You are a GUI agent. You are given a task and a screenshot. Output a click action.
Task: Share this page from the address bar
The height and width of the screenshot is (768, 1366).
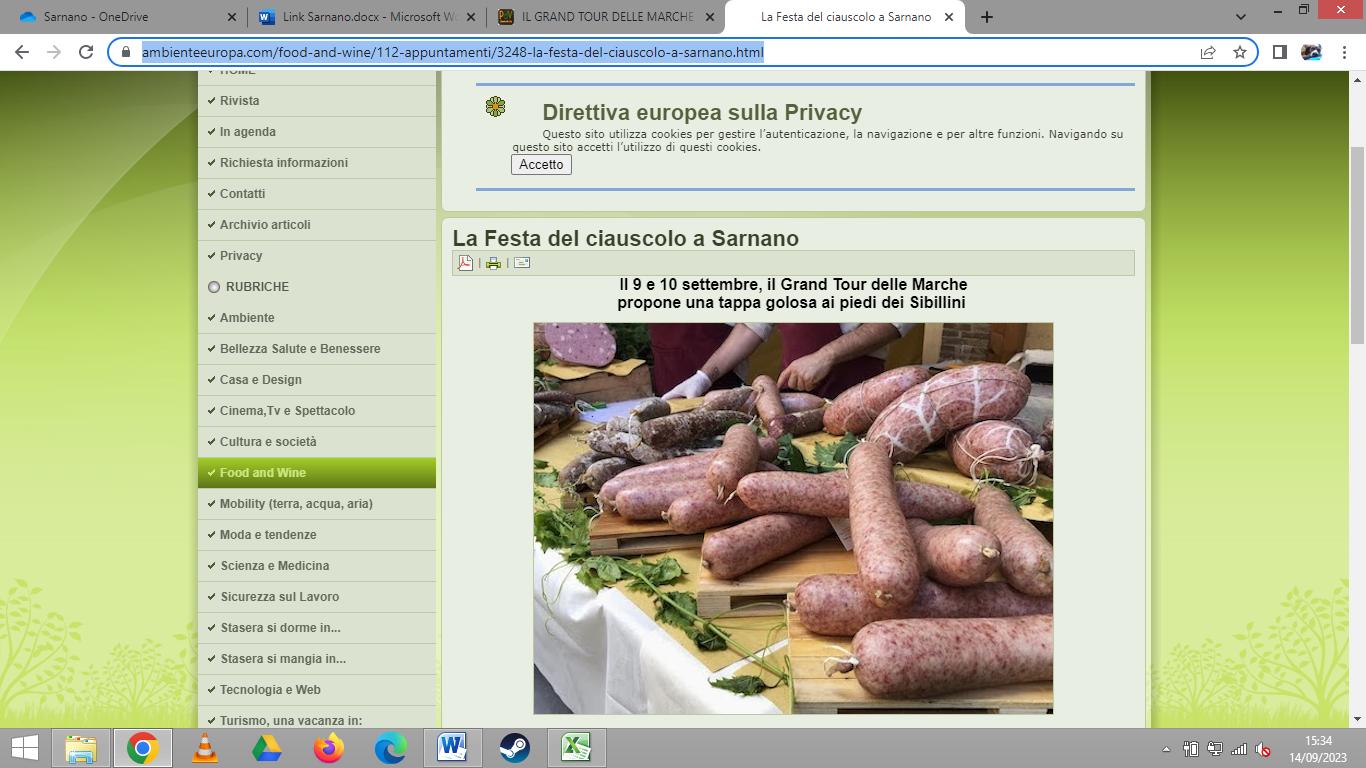click(1208, 52)
